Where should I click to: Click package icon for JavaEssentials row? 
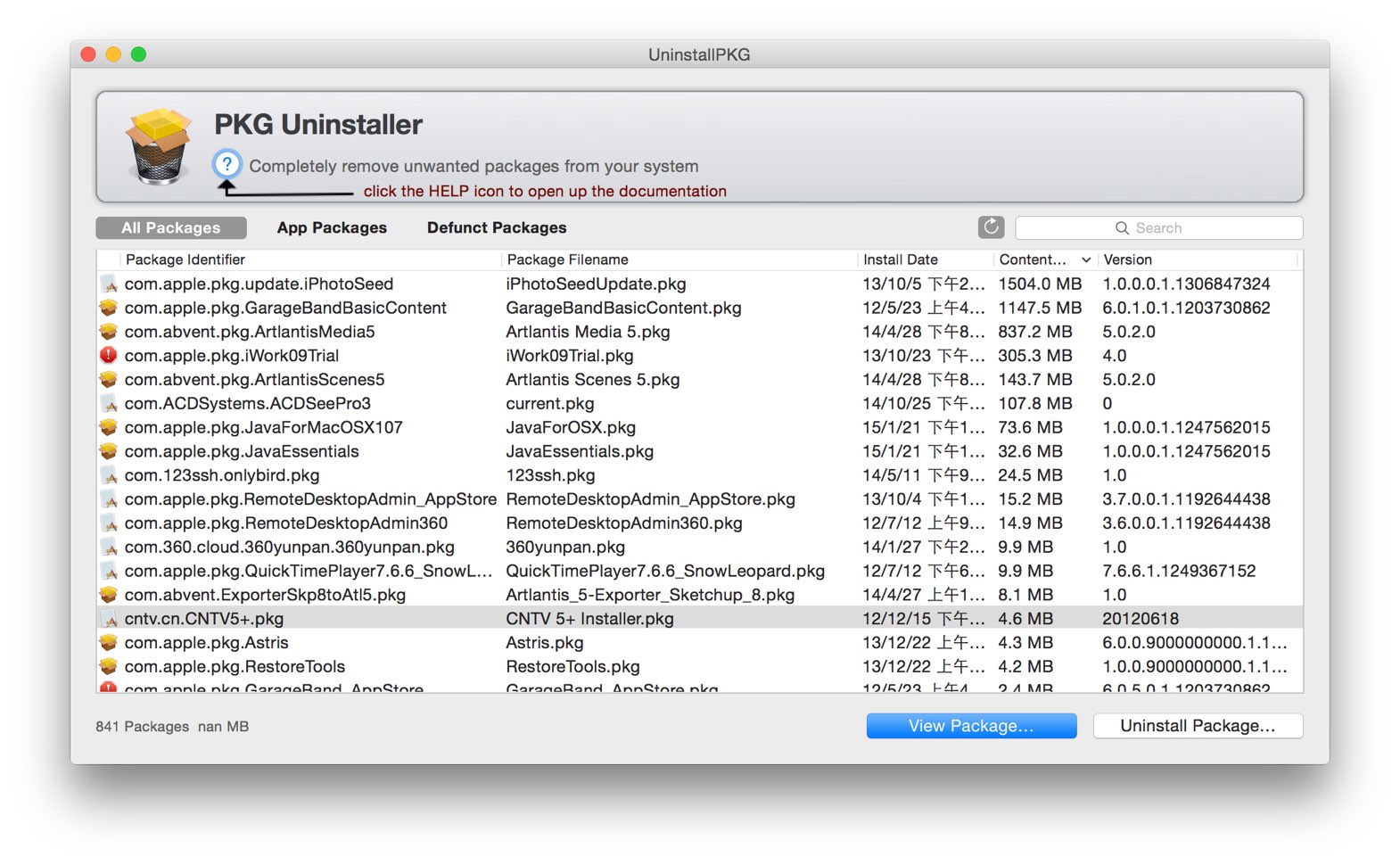[109, 451]
